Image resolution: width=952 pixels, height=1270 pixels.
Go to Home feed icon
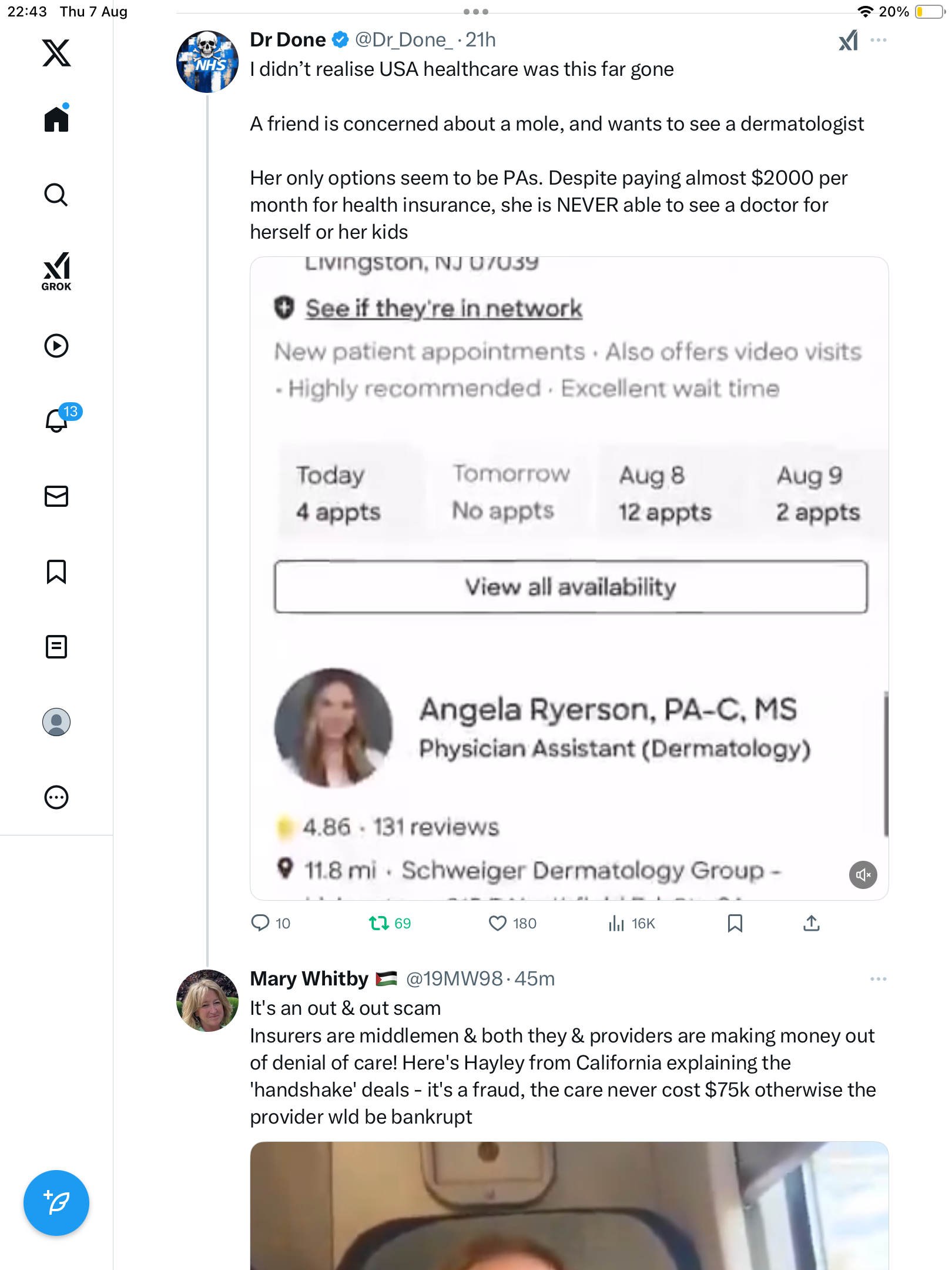tap(56, 119)
